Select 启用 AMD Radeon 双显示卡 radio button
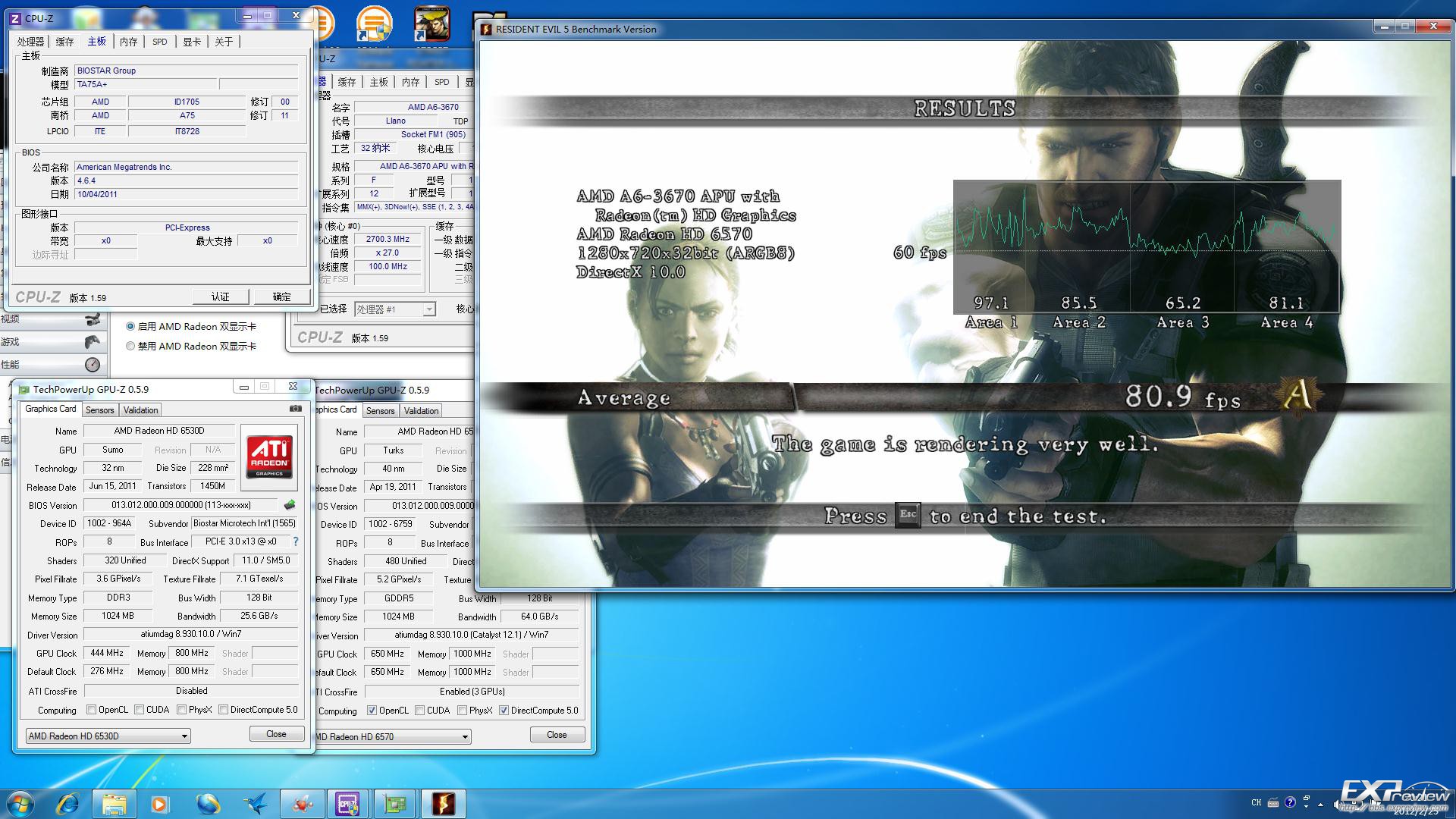 point(130,327)
